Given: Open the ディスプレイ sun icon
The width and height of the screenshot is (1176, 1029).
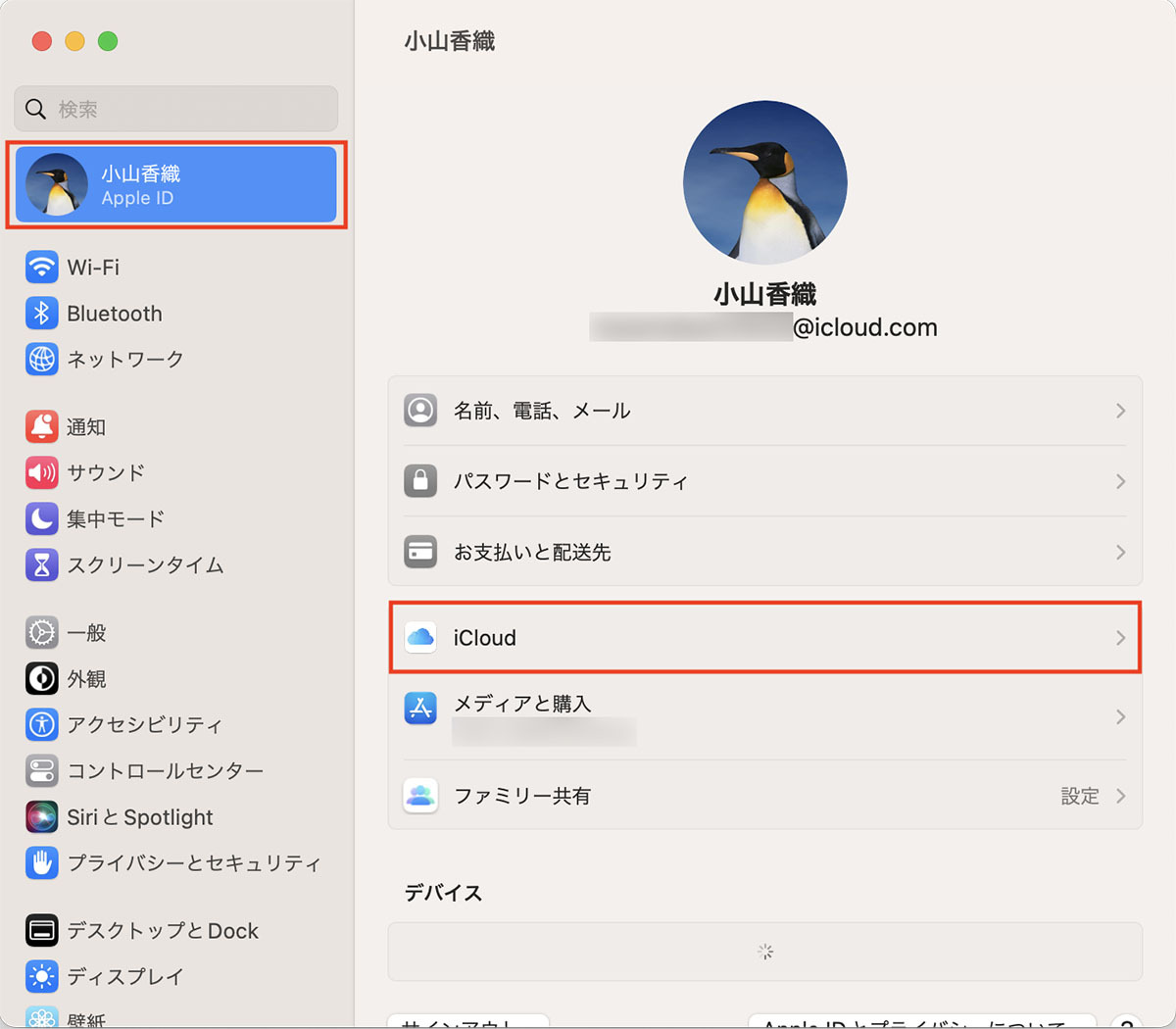Looking at the screenshot, I should (x=41, y=976).
